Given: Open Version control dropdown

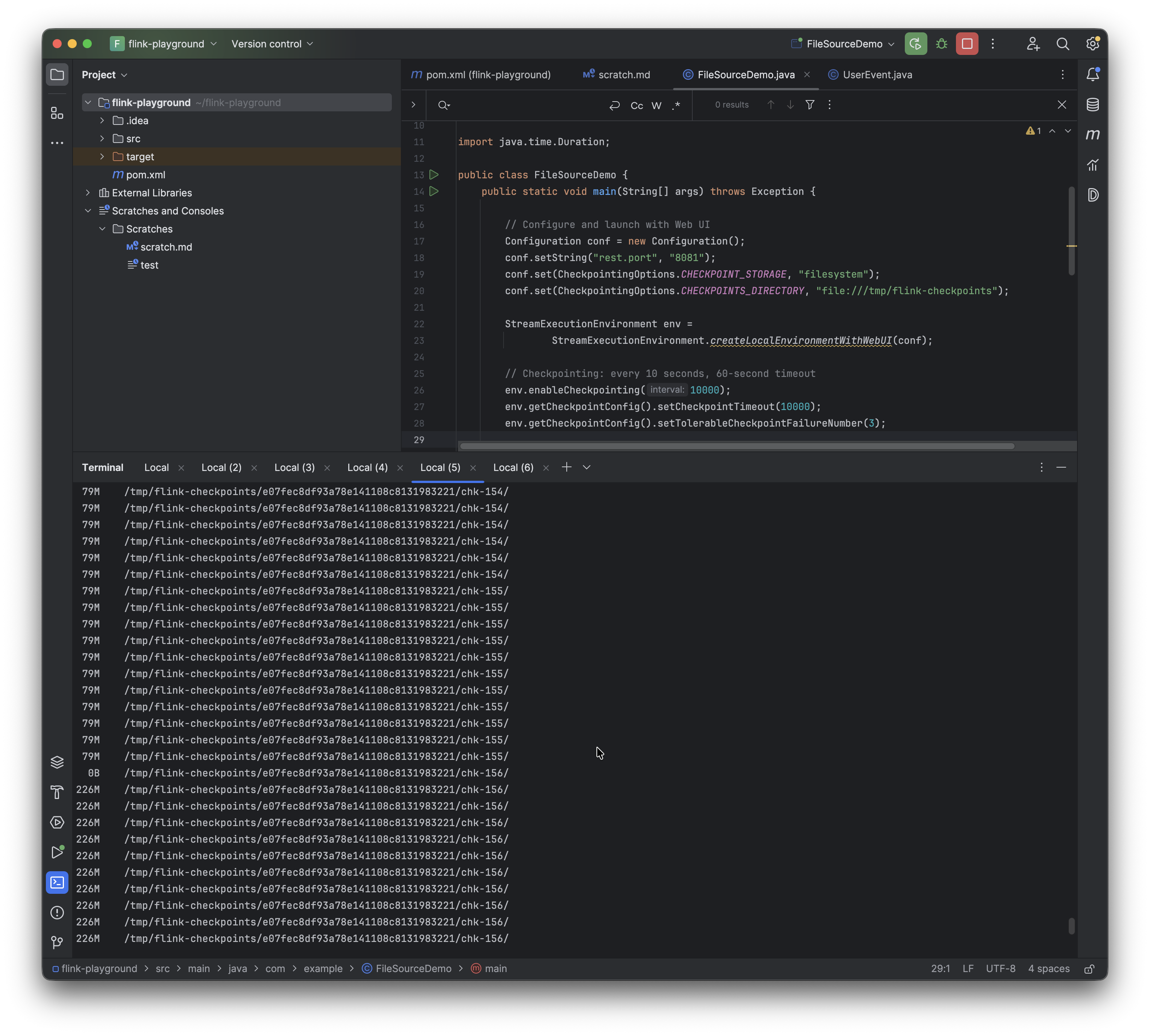Looking at the screenshot, I should pos(272,44).
